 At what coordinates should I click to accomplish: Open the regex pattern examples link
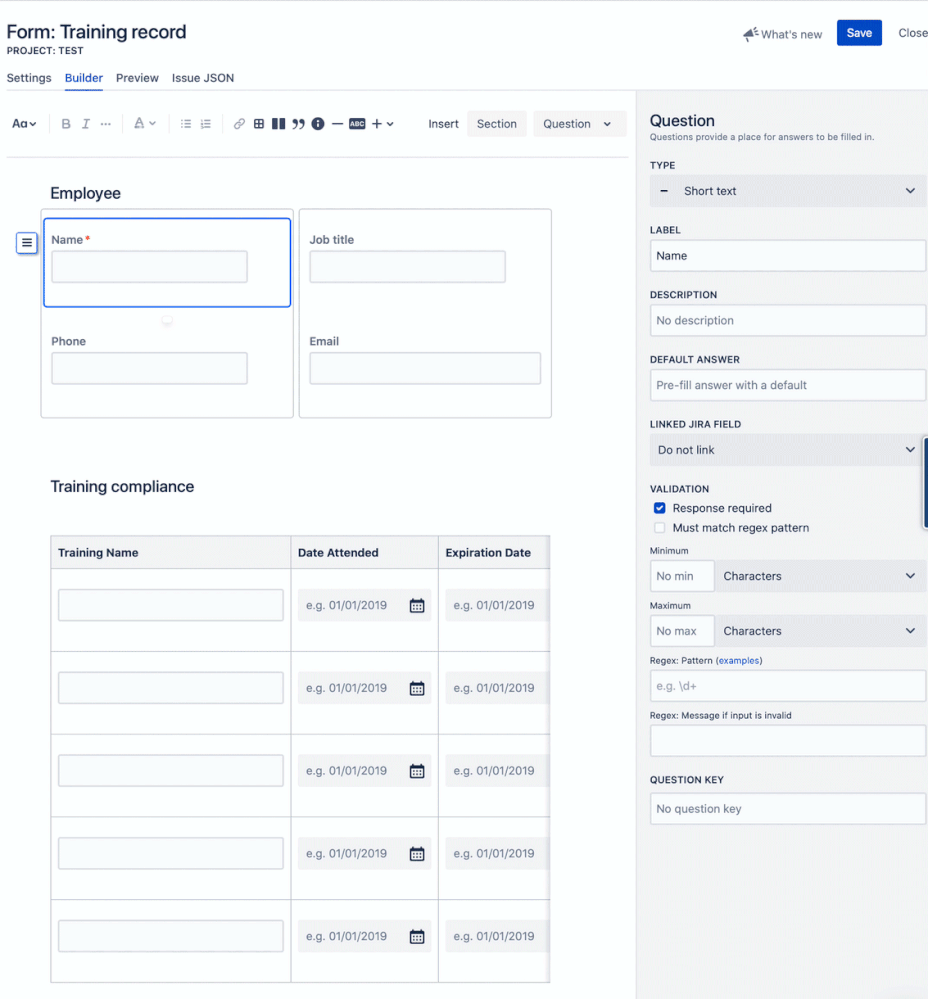coord(740,661)
